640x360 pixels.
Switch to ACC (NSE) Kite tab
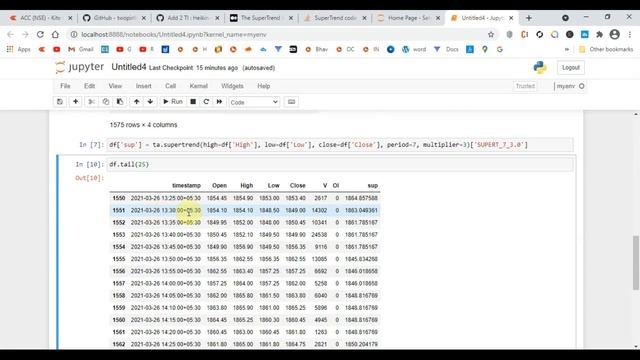(40, 18)
